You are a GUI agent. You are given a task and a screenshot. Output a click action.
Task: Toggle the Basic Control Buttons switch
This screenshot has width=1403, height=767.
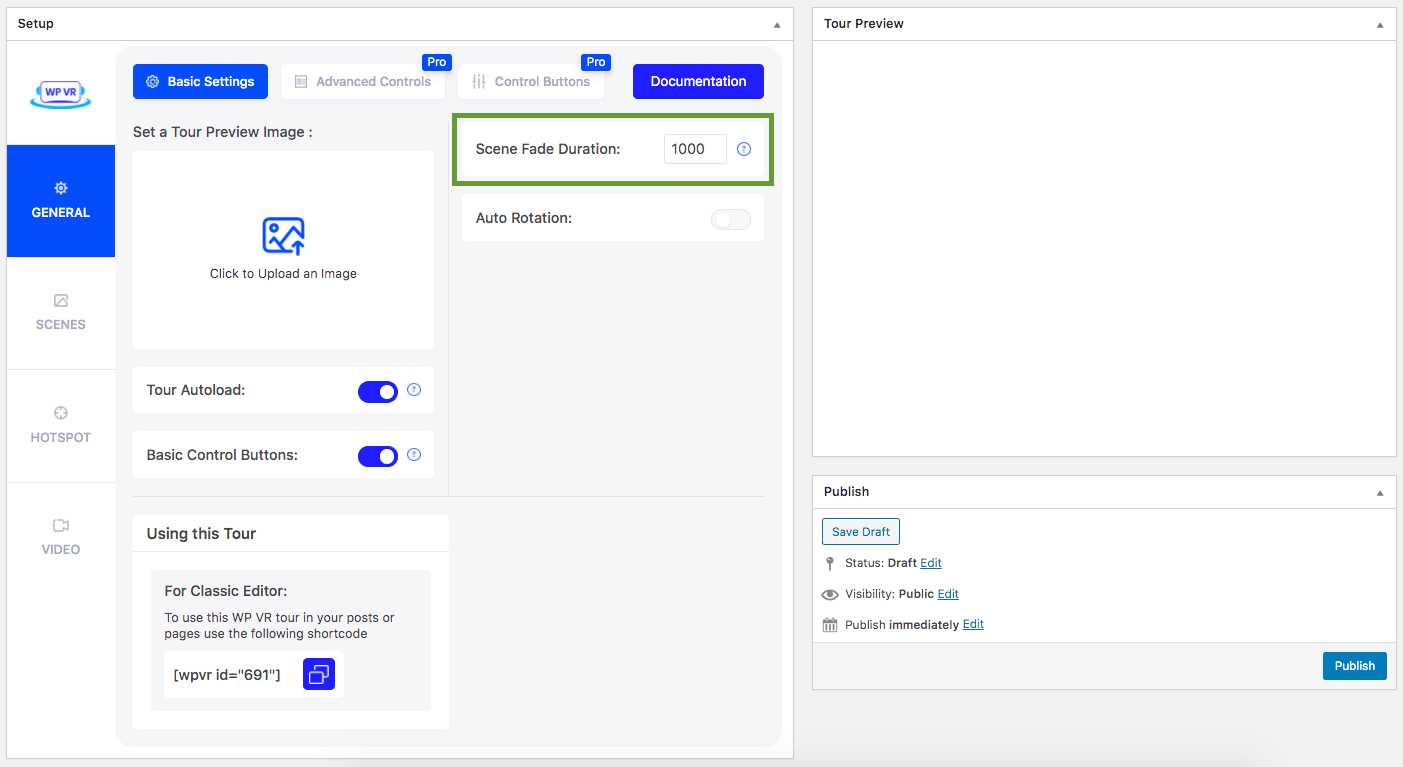coord(378,456)
